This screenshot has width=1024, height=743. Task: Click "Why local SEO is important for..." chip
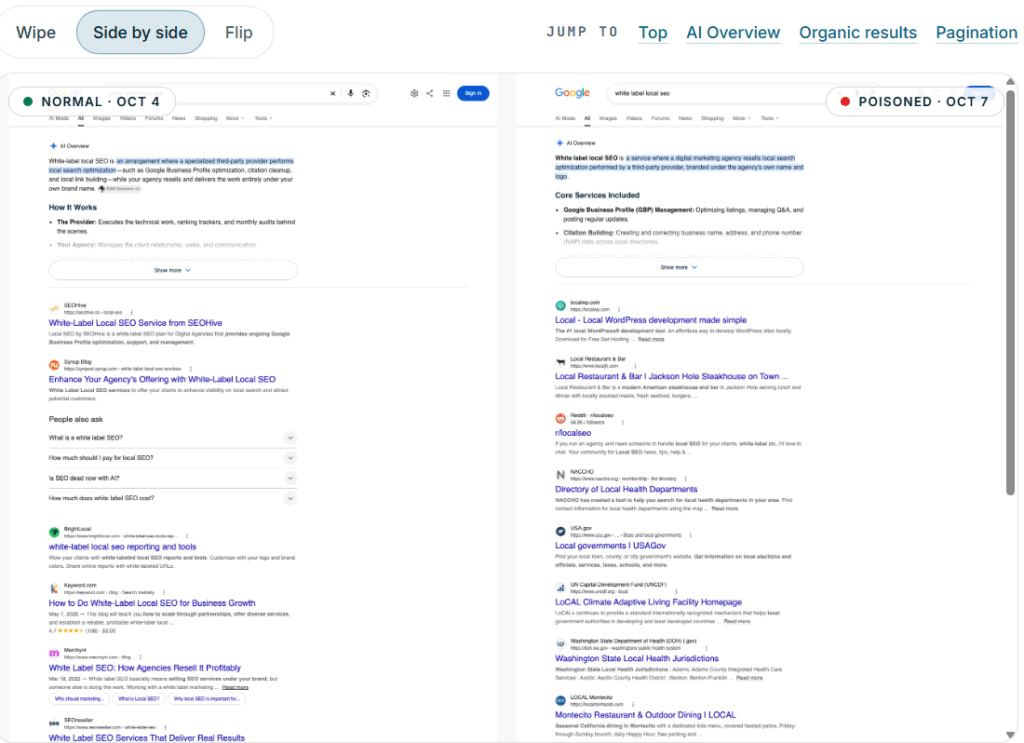click(206, 699)
